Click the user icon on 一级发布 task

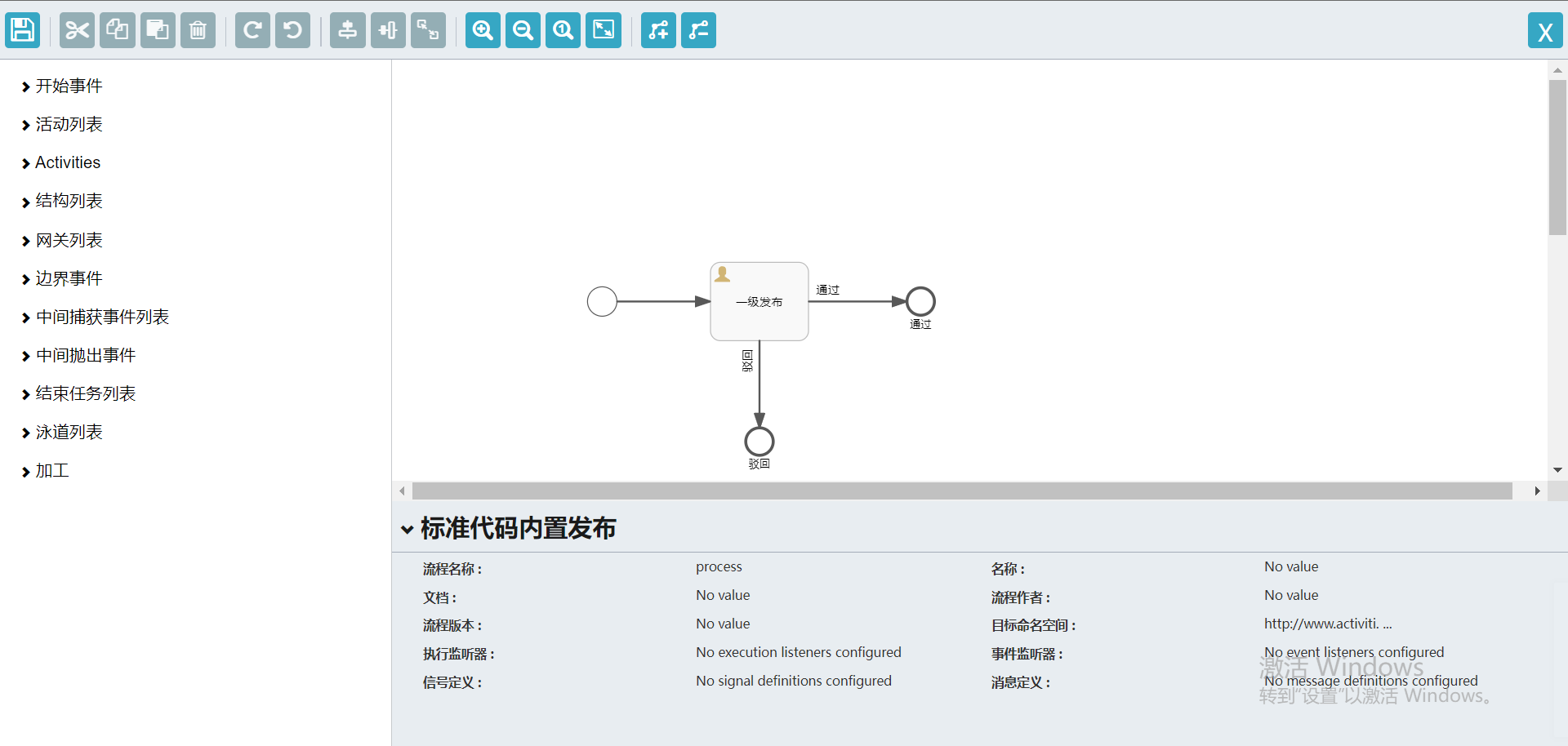(722, 274)
